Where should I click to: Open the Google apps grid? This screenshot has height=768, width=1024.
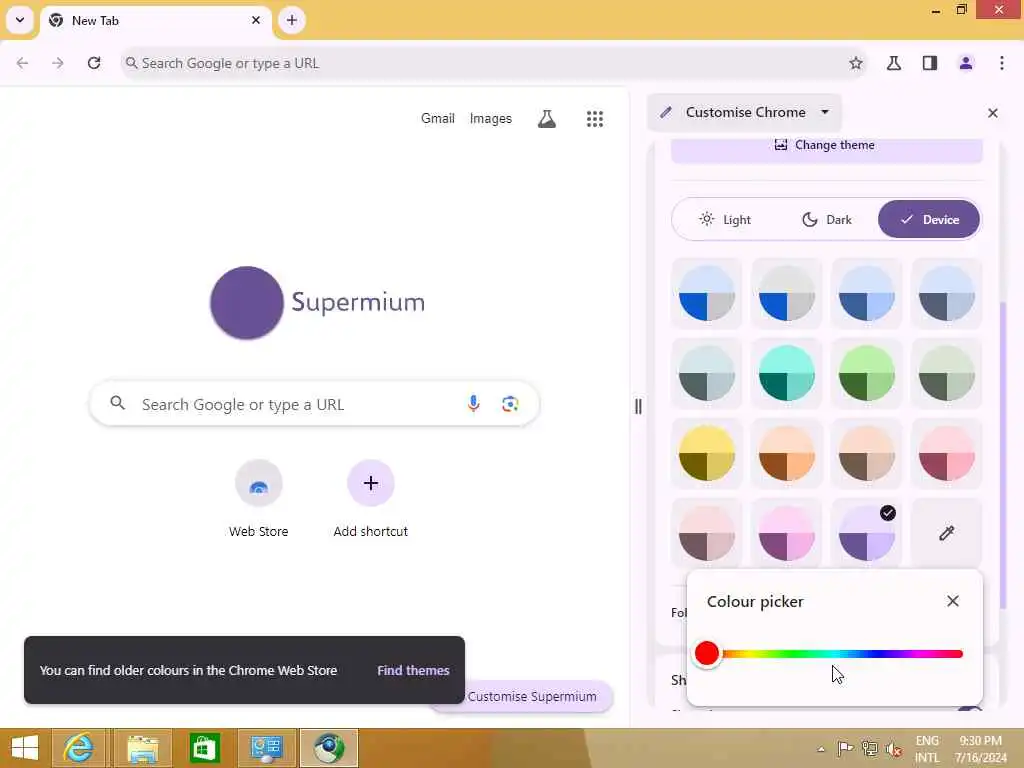click(x=594, y=119)
